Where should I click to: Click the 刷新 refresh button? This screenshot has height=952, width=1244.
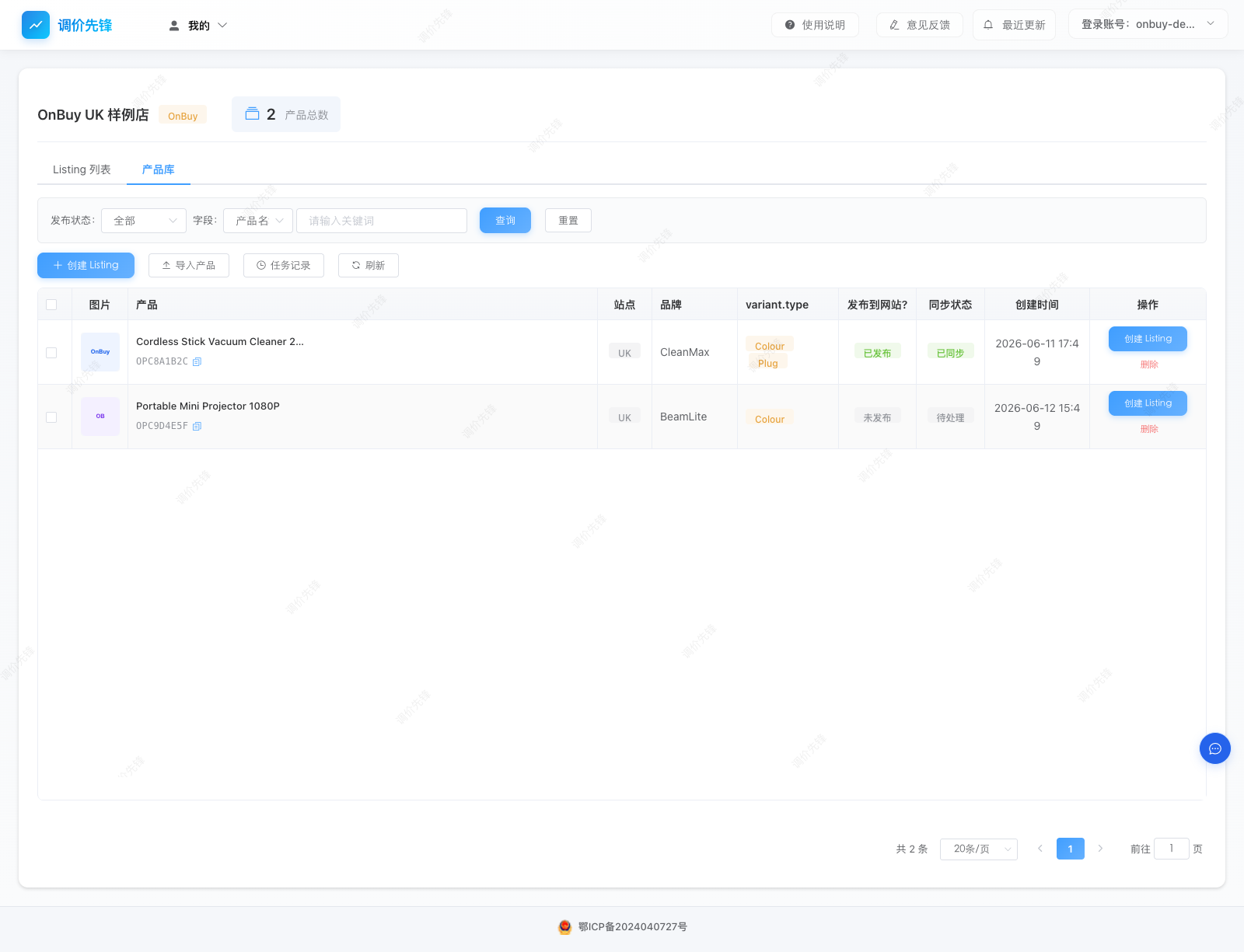[369, 265]
